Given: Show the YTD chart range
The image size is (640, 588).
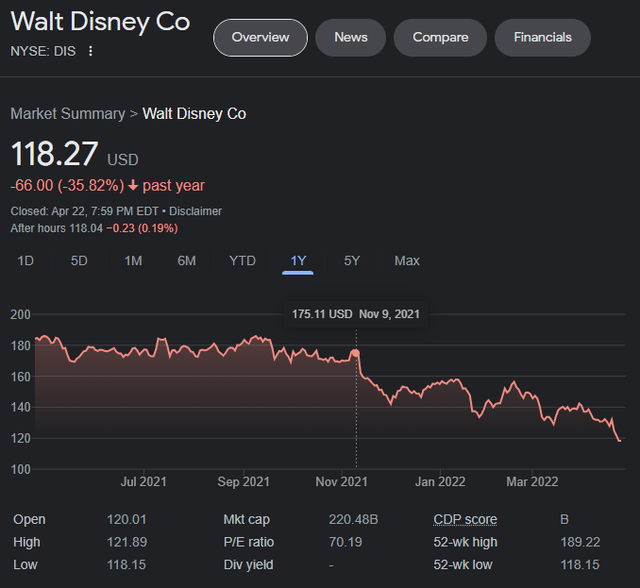Looking at the screenshot, I should pos(242,260).
